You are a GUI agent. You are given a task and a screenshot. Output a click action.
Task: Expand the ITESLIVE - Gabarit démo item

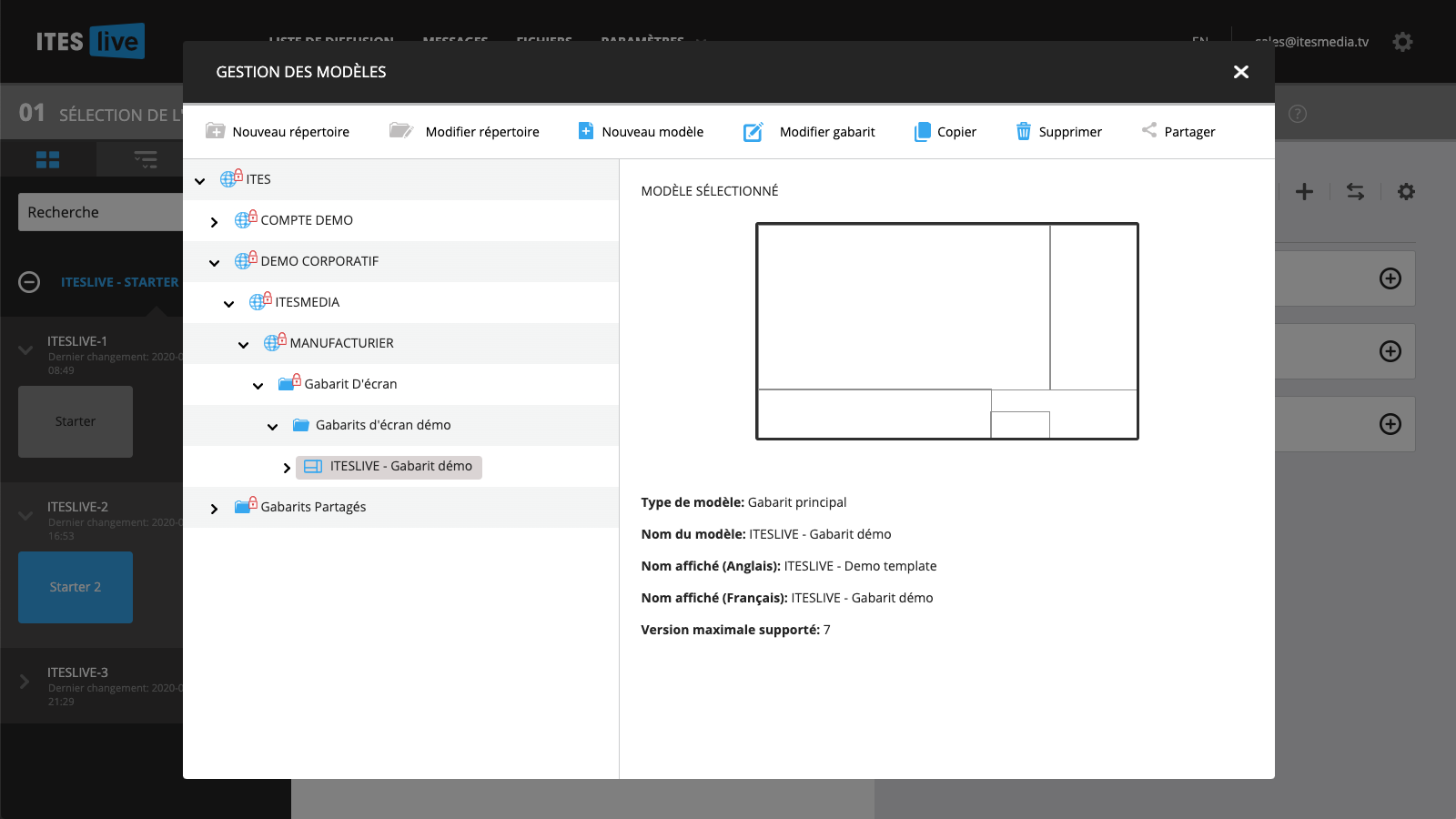point(288,467)
